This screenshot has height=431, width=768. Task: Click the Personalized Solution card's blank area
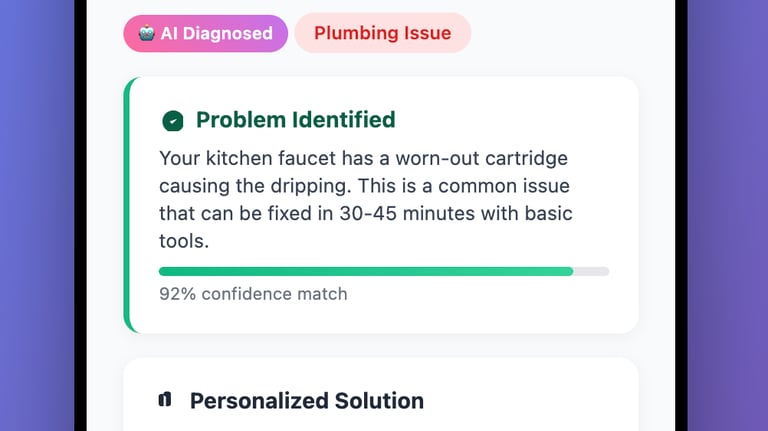(530, 400)
